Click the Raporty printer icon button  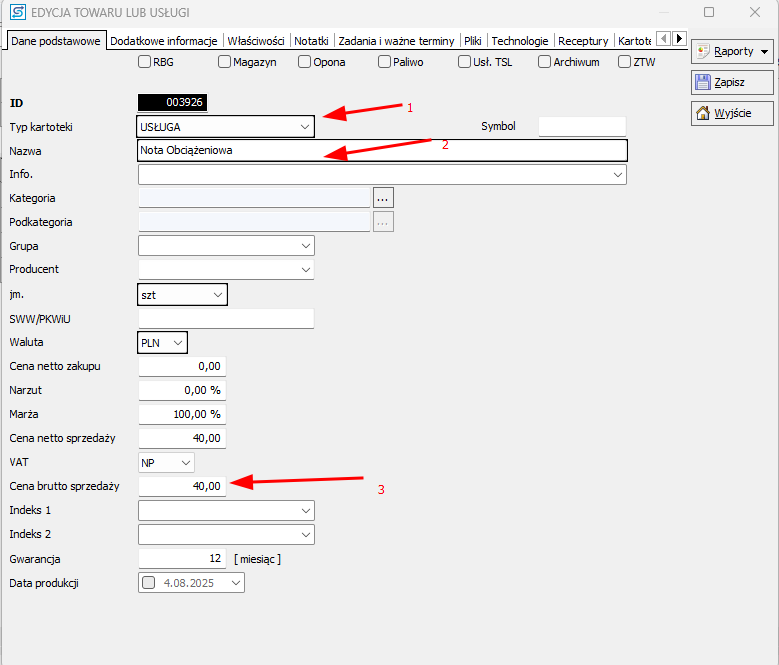point(703,51)
